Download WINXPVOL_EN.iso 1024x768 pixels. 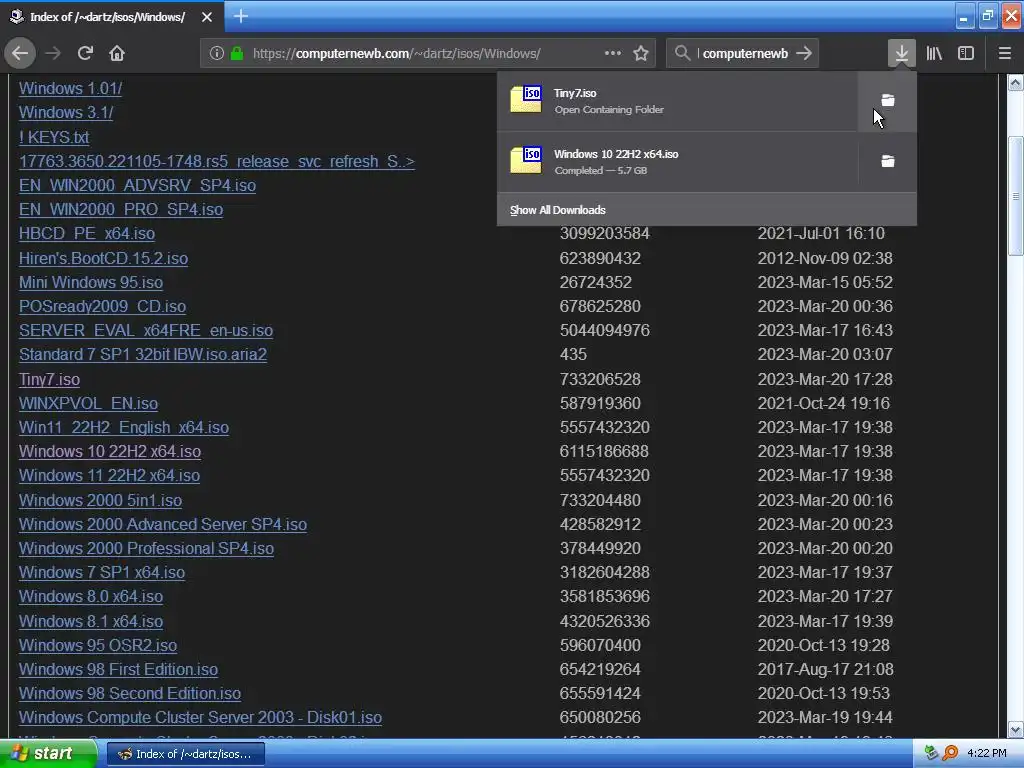pos(88,404)
